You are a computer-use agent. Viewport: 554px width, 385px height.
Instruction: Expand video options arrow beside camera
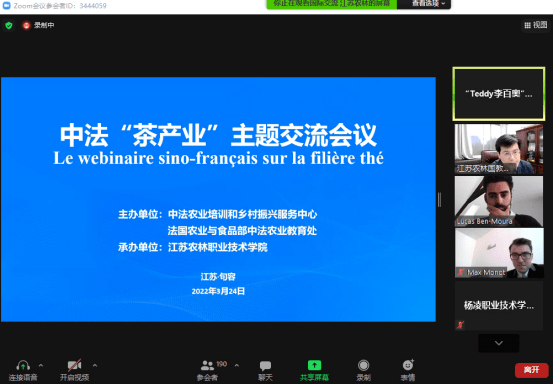click(x=95, y=365)
